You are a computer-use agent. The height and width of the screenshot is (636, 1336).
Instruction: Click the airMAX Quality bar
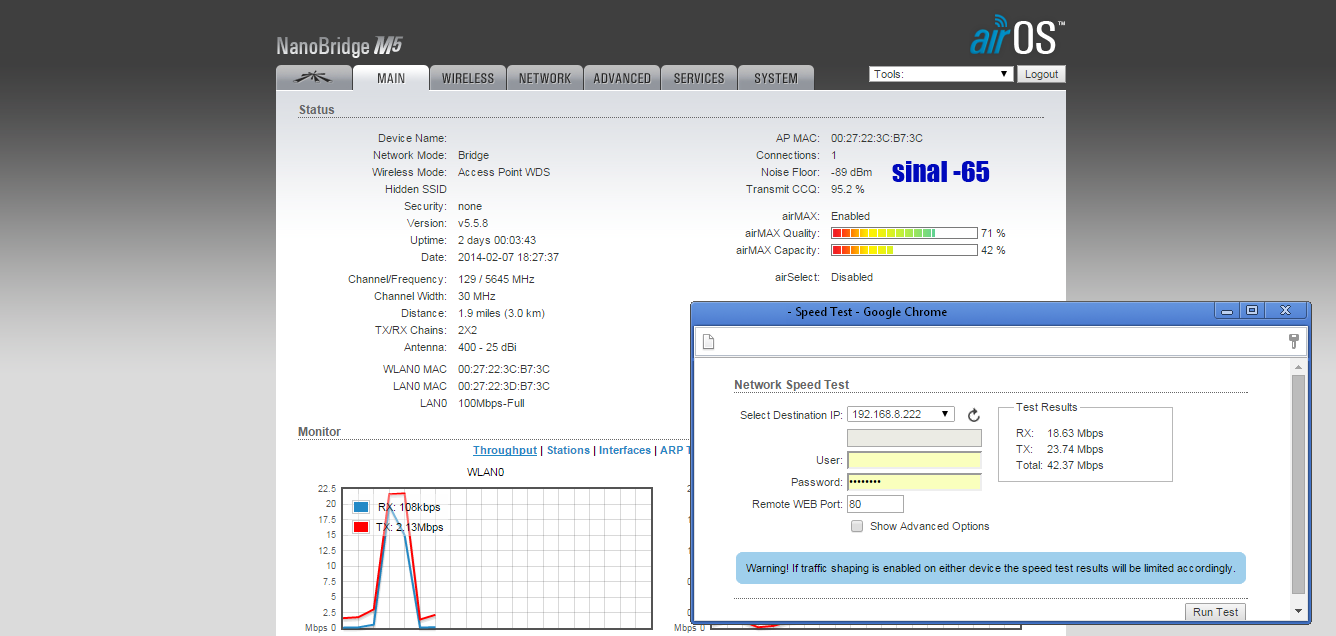(904, 233)
